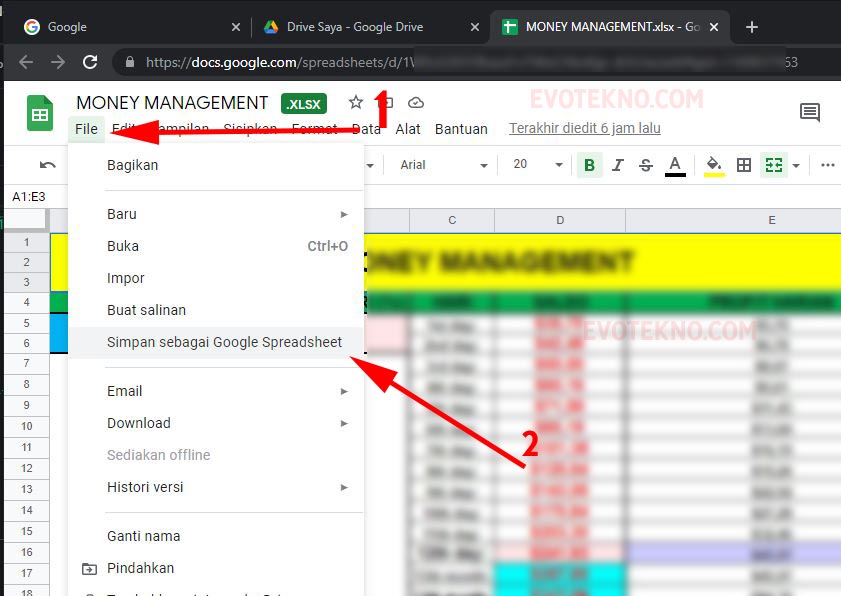Click the Terakhir diedit 6 jam lalu link
Viewport: 841px width, 596px height.
tap(586, 128)
